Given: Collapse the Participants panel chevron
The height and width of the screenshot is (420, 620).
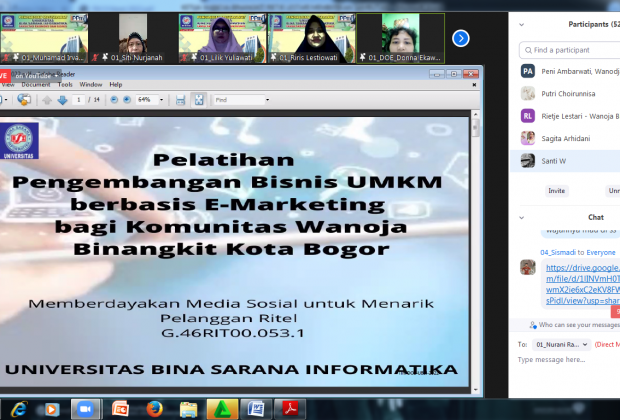Looking at the screenshot, I should pos(522,24).
